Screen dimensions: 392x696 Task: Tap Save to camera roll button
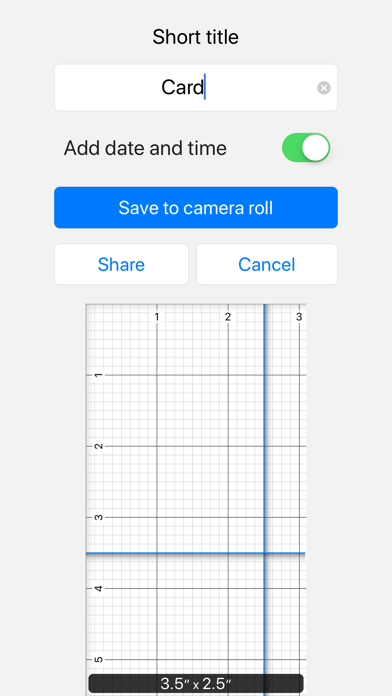tap(196, 208)
